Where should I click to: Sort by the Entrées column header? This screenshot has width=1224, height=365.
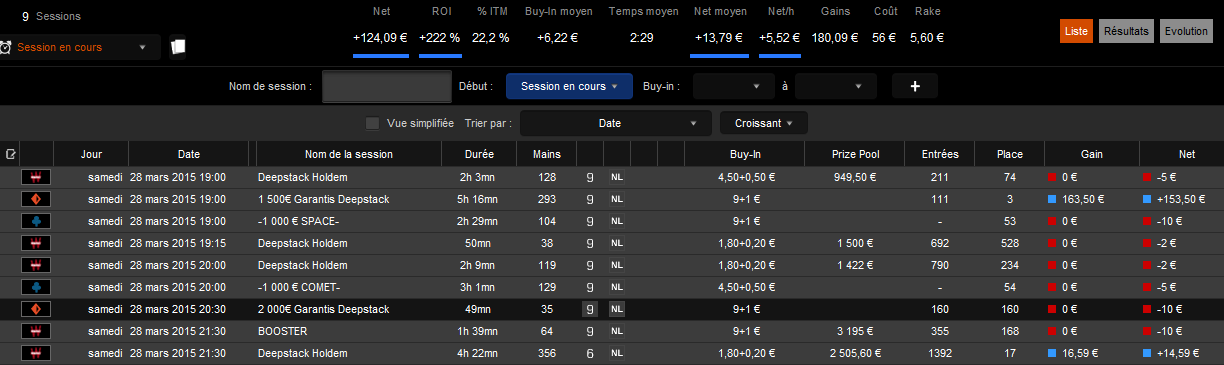coord(940,154)
